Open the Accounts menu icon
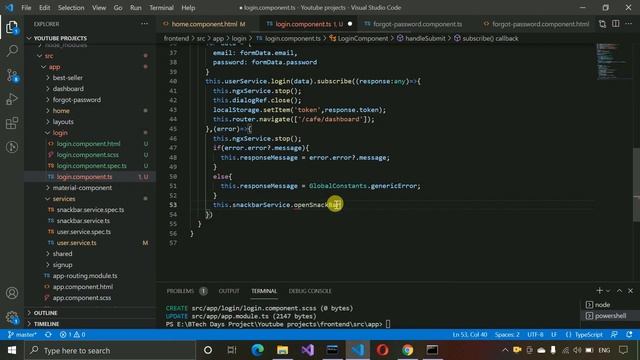640x360 pixels. [x=12, y=293]
